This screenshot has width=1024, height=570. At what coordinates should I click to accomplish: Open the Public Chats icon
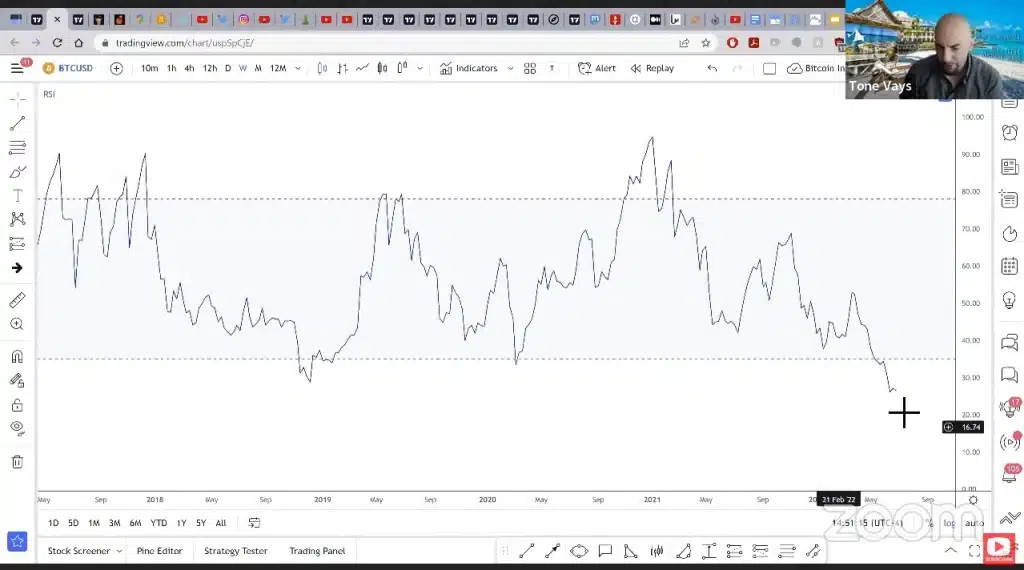click(x=1010, y=341)
